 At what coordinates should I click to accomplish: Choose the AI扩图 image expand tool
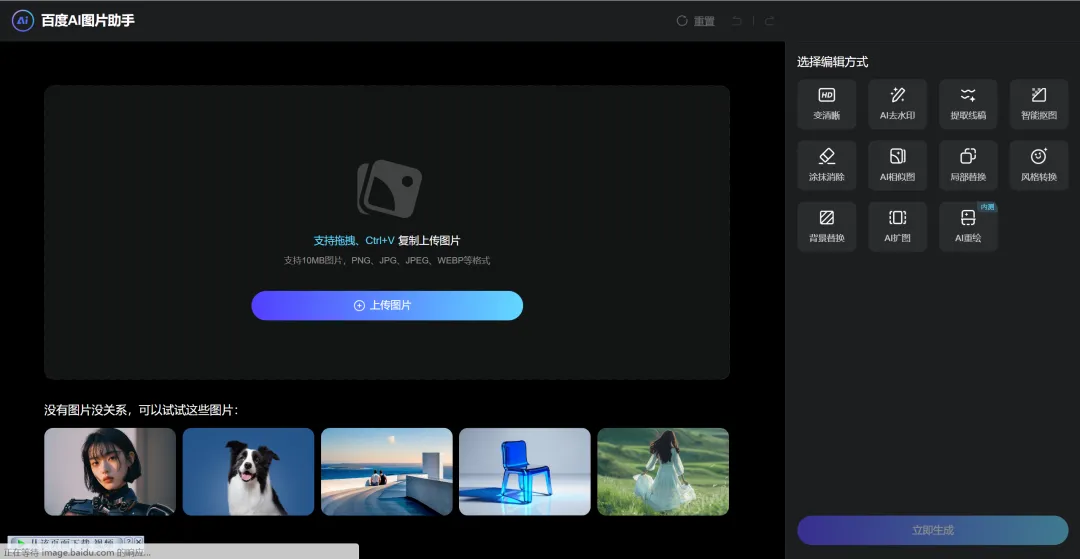click(x=897, y=226)
